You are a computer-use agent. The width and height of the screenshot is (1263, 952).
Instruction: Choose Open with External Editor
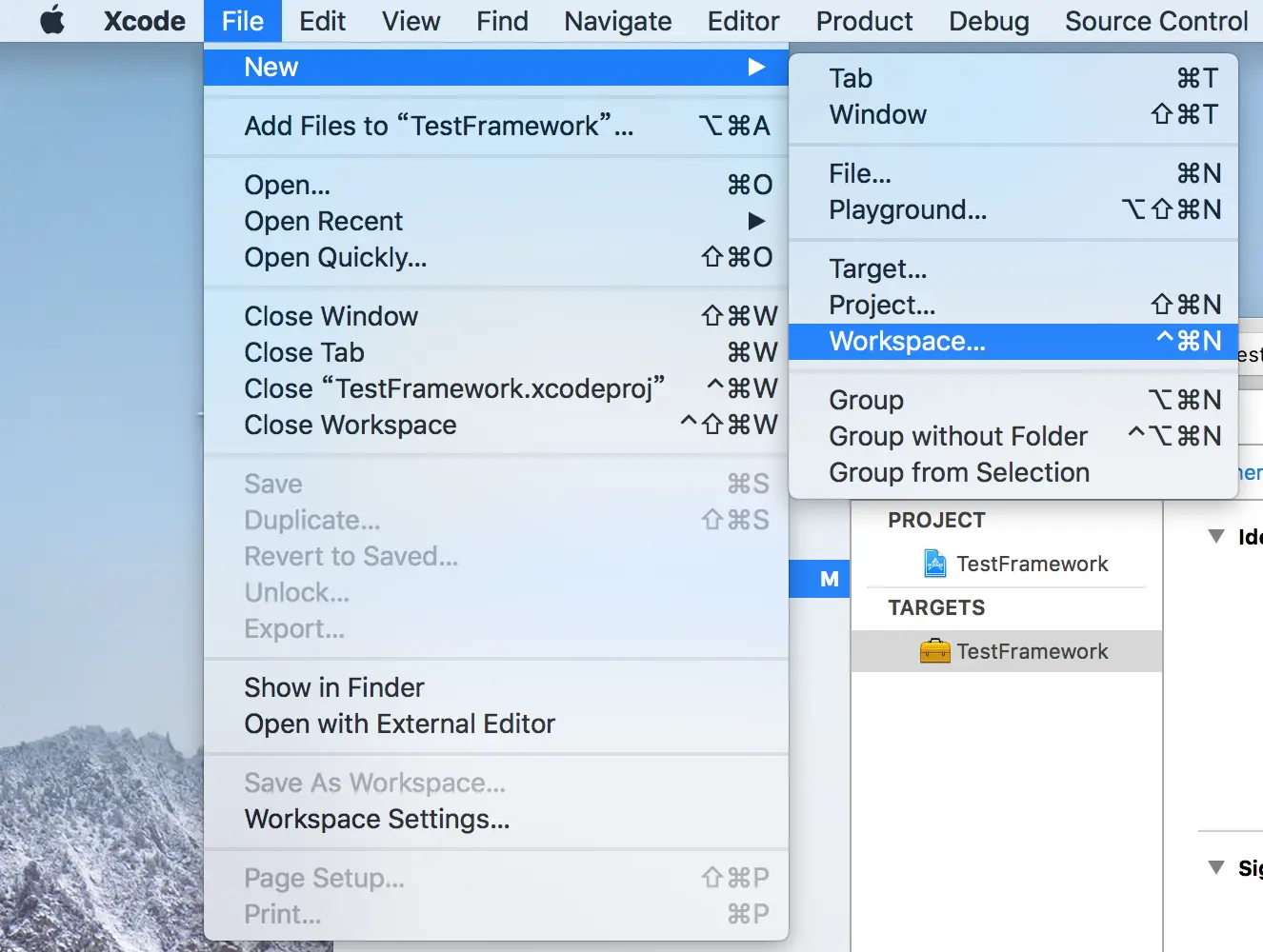coord(496,724)
